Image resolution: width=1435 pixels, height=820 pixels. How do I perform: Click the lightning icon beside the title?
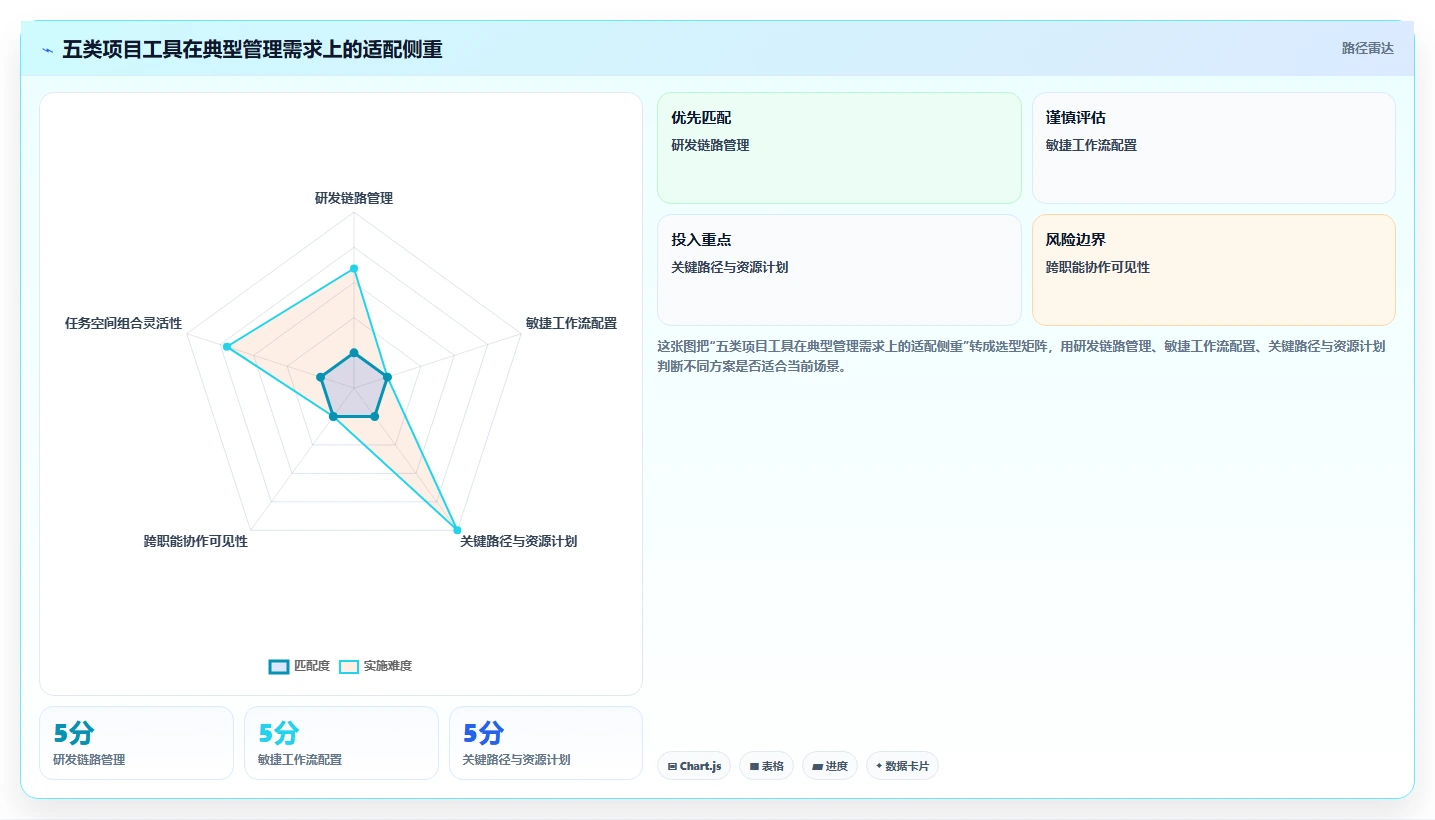click(x=48, y=50)
